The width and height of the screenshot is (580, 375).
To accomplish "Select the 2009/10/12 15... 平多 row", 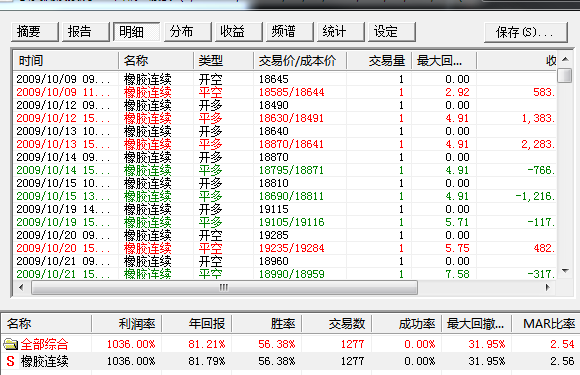I will point(285,118).
